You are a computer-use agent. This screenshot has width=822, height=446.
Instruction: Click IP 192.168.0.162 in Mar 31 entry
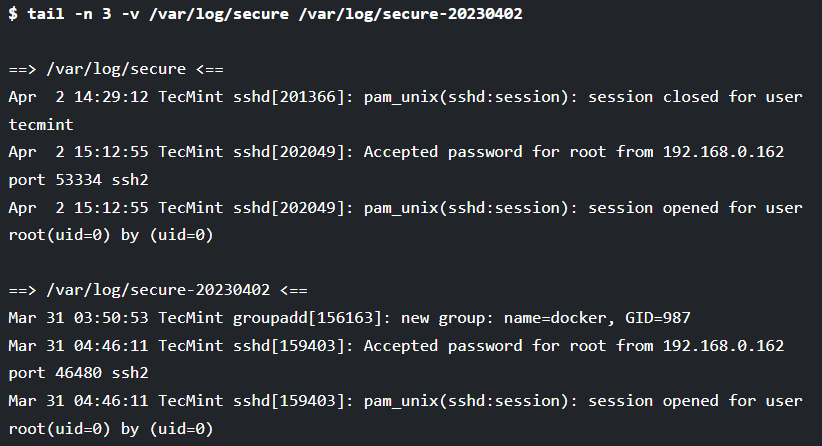(723, 346)
